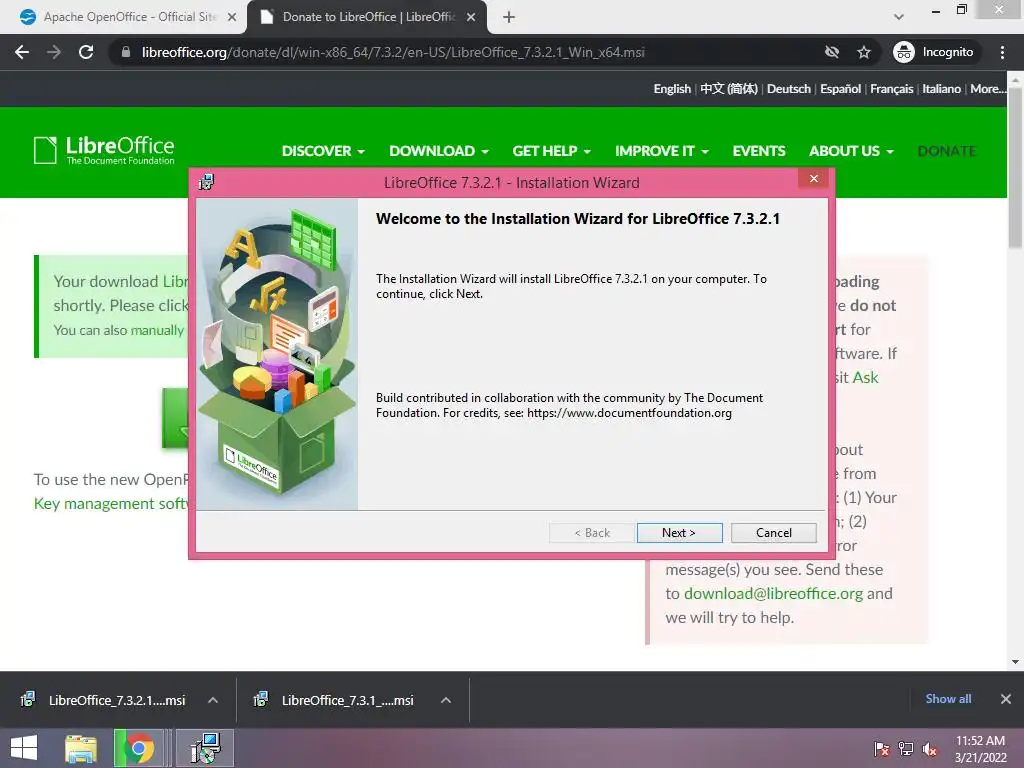The image size is (1024, 768).
Task: Open File Explorer from the taskbar
Action: coord(81,748)
